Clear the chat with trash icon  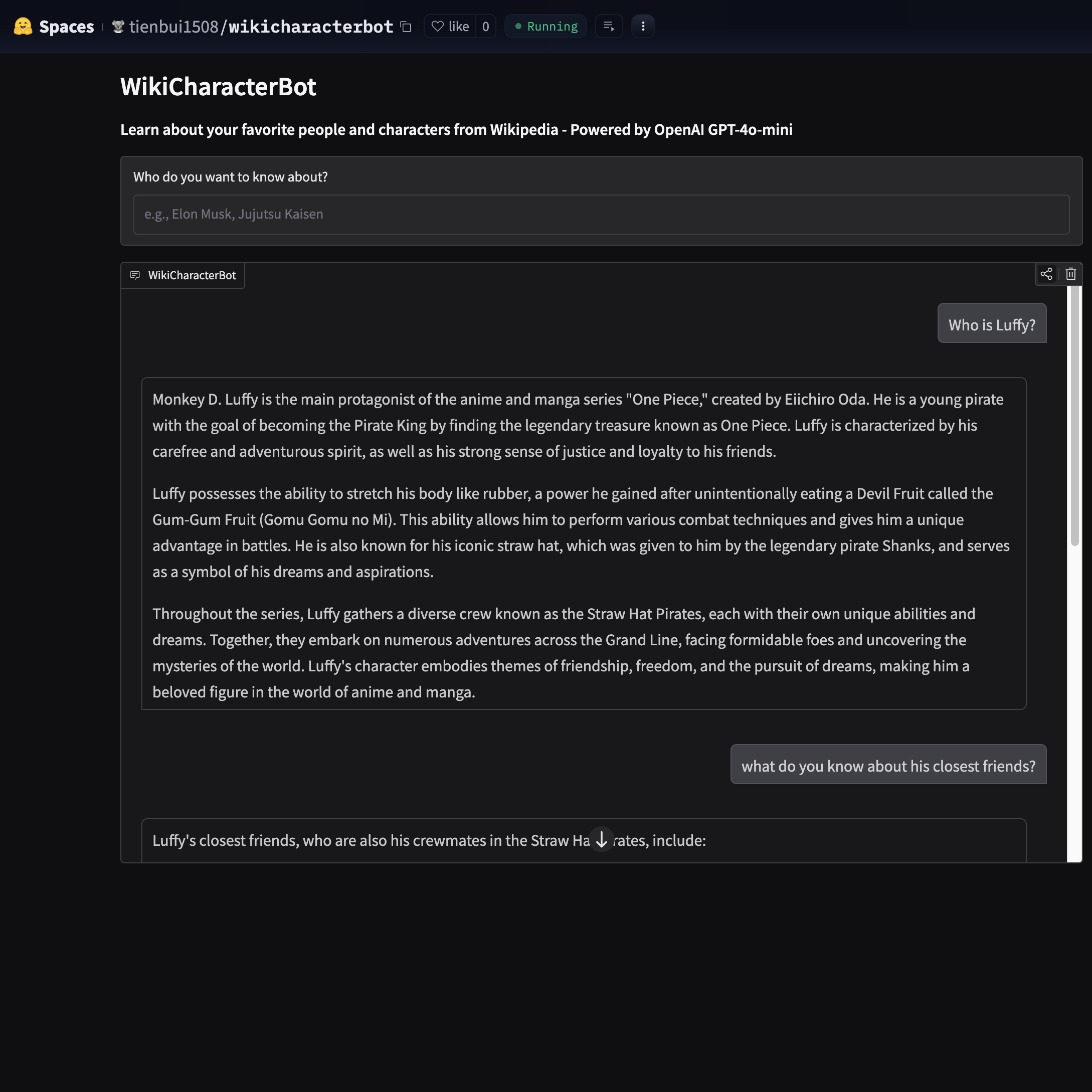tap(1070, 274)
